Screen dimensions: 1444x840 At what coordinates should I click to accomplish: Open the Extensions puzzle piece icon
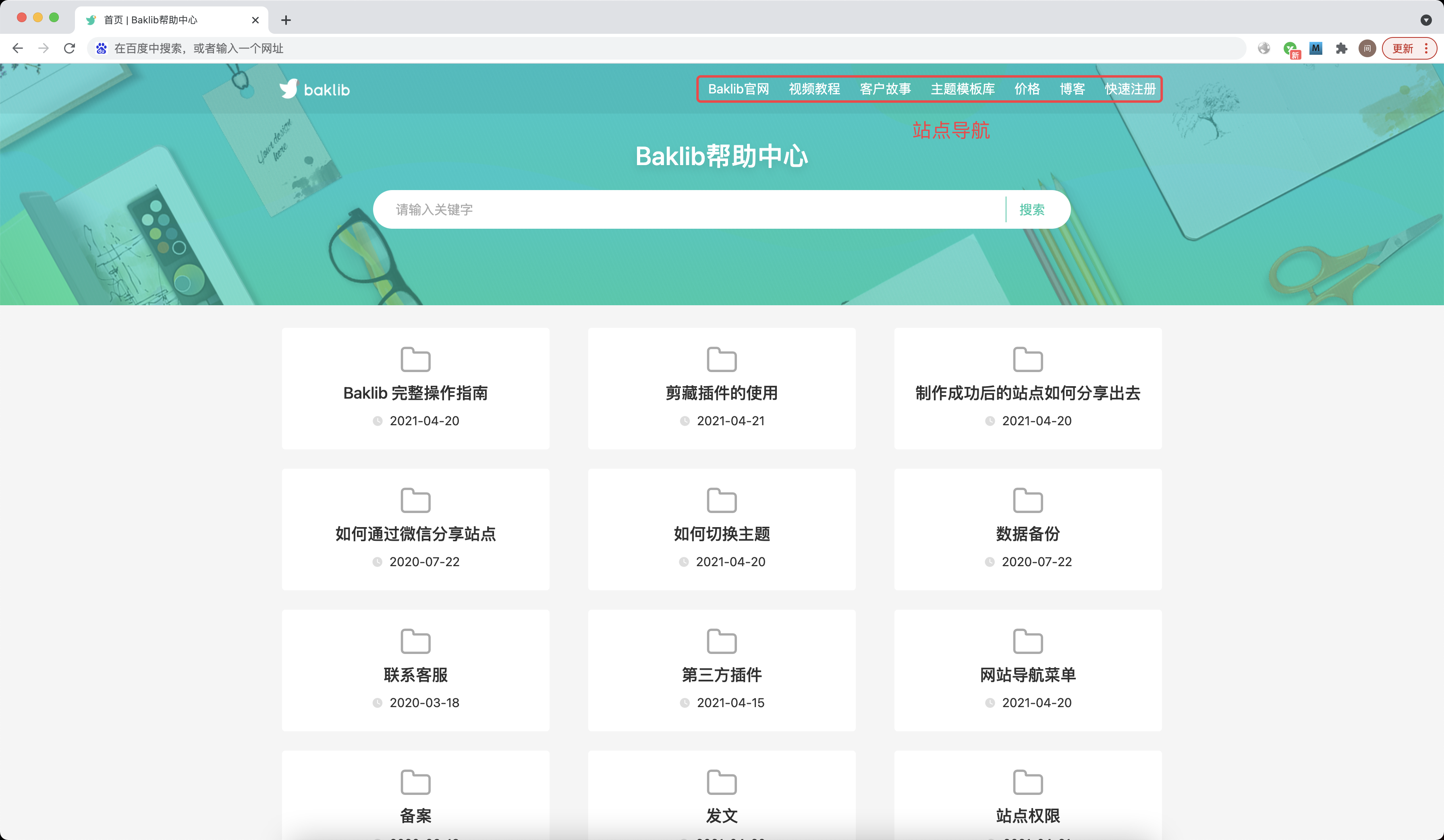tap(1341, 49)
